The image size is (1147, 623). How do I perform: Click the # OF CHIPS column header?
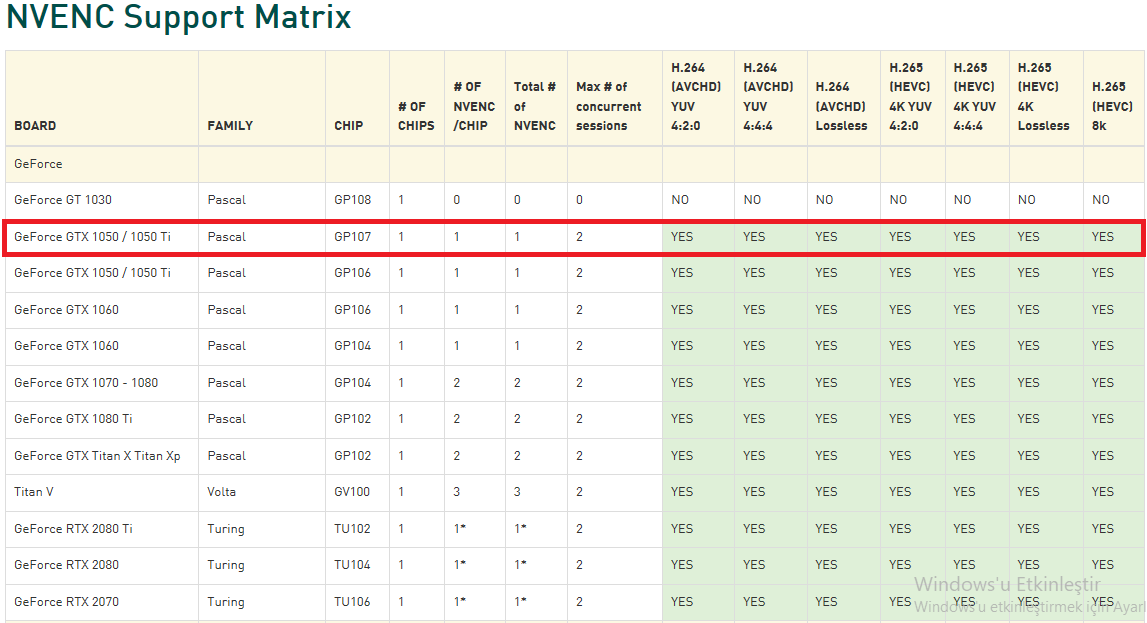click(416, 116)
